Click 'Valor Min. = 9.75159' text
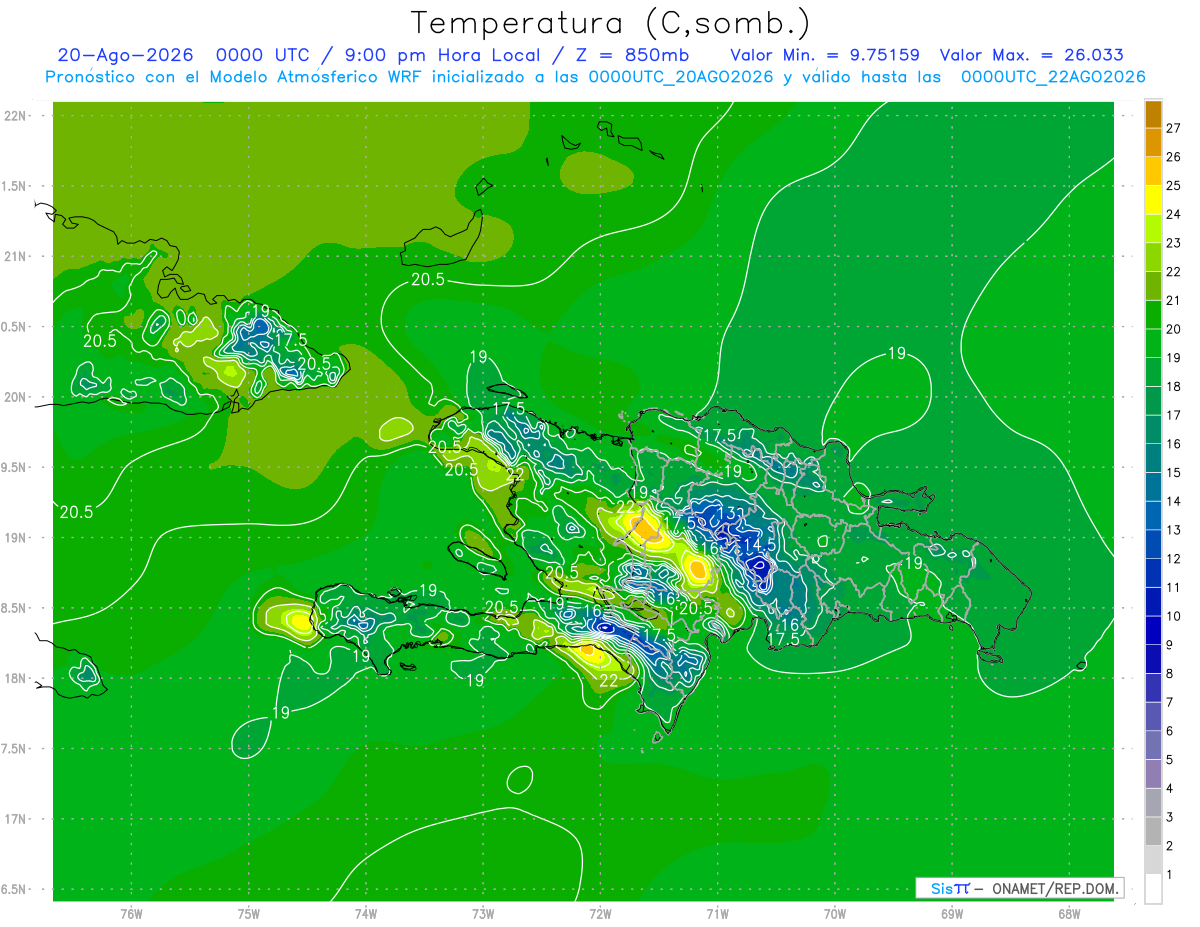 pyautogui.click(x=825, y=55)
